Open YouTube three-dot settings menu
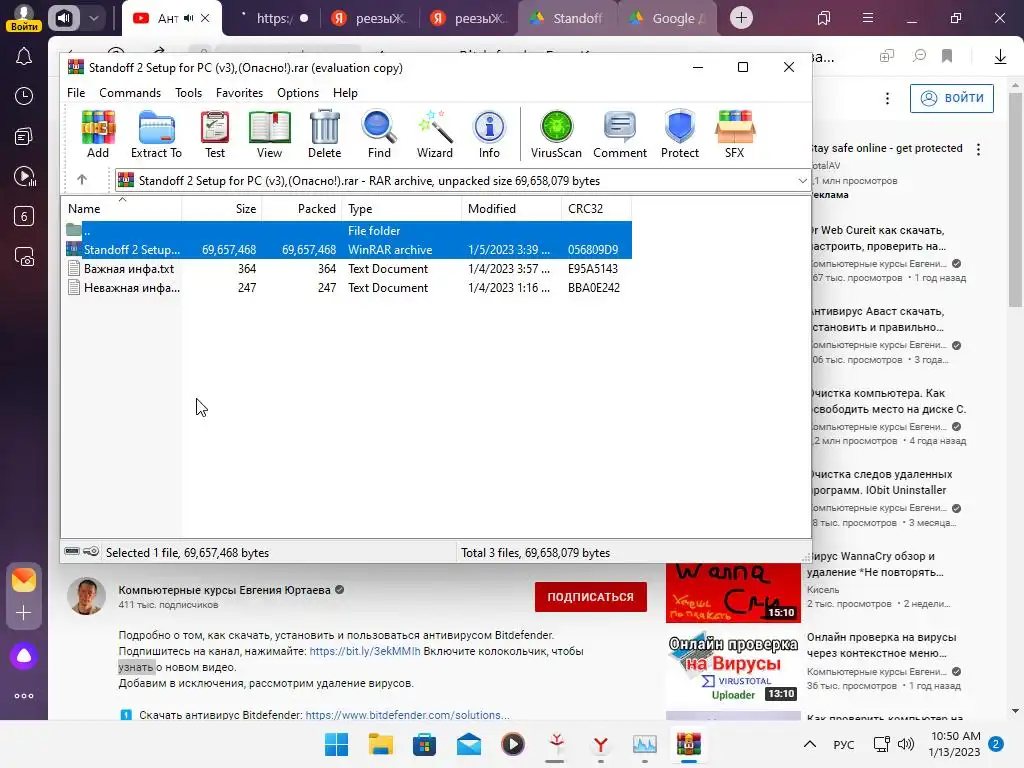The width and height of the screenshot is (1024, 768). pos(887,98)
